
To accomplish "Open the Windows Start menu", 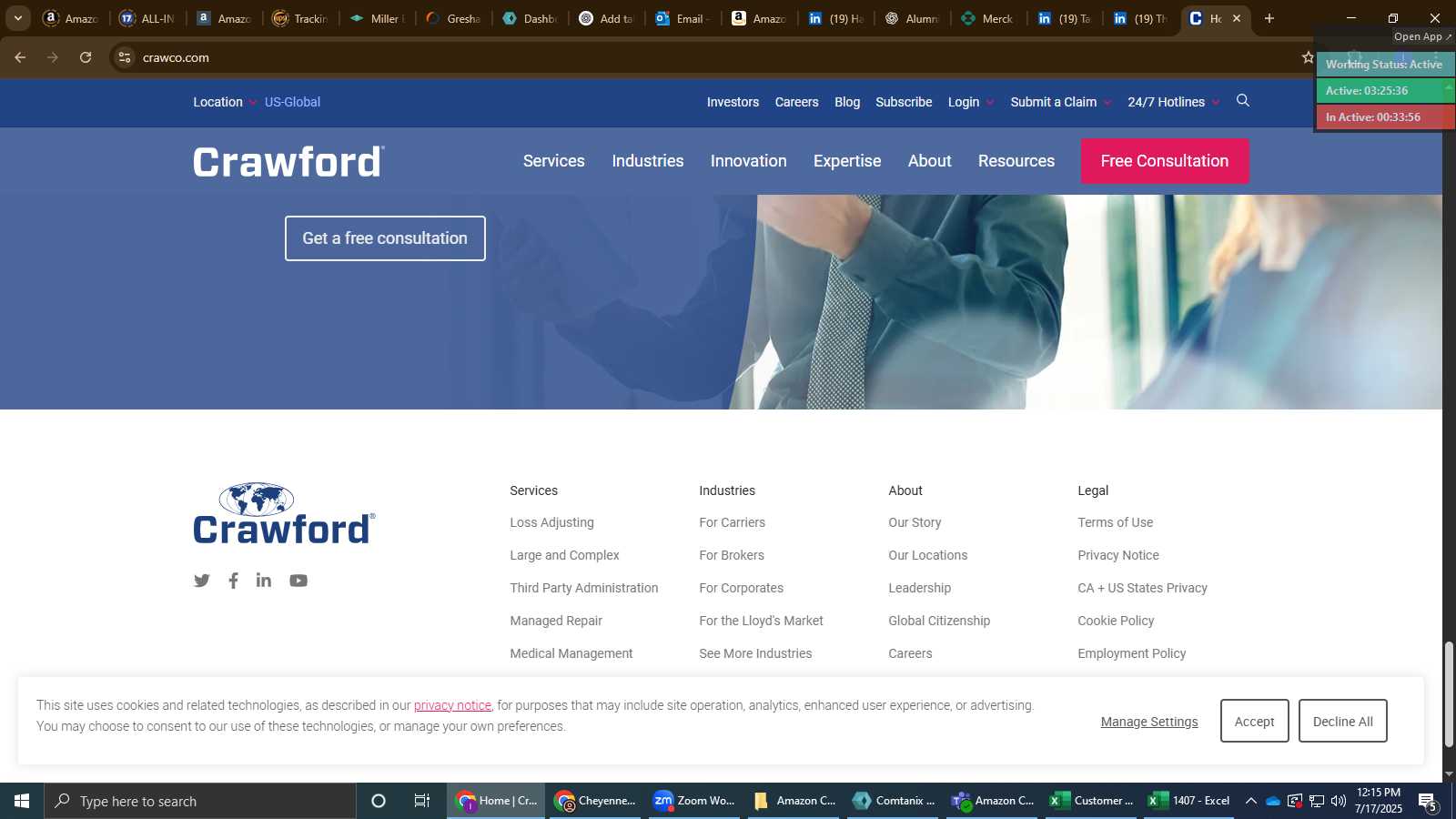I will click(x=22, y=801).
